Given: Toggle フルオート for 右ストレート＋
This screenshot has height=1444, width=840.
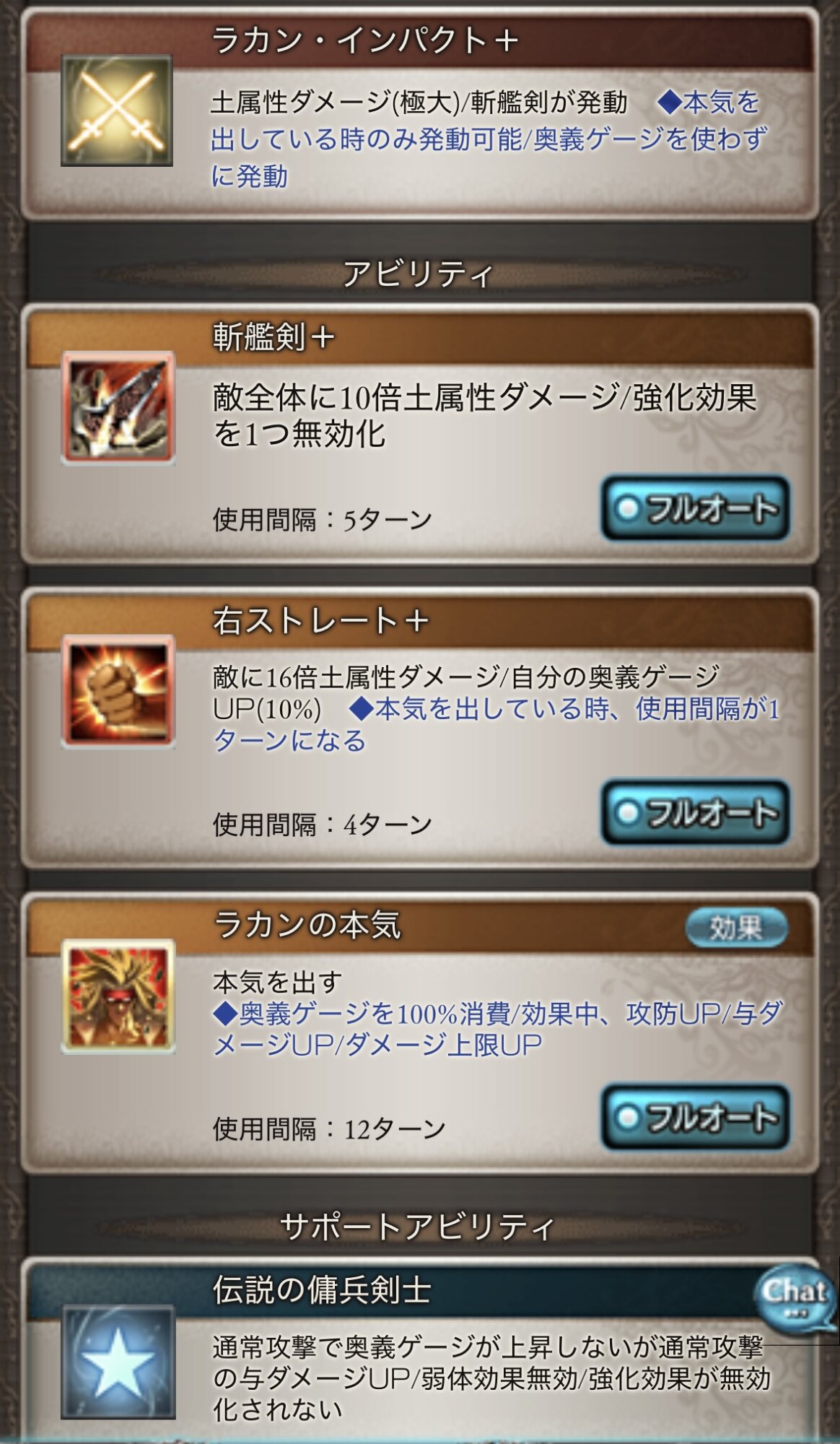Looking at the screenshot, I should tap(696, 812).
